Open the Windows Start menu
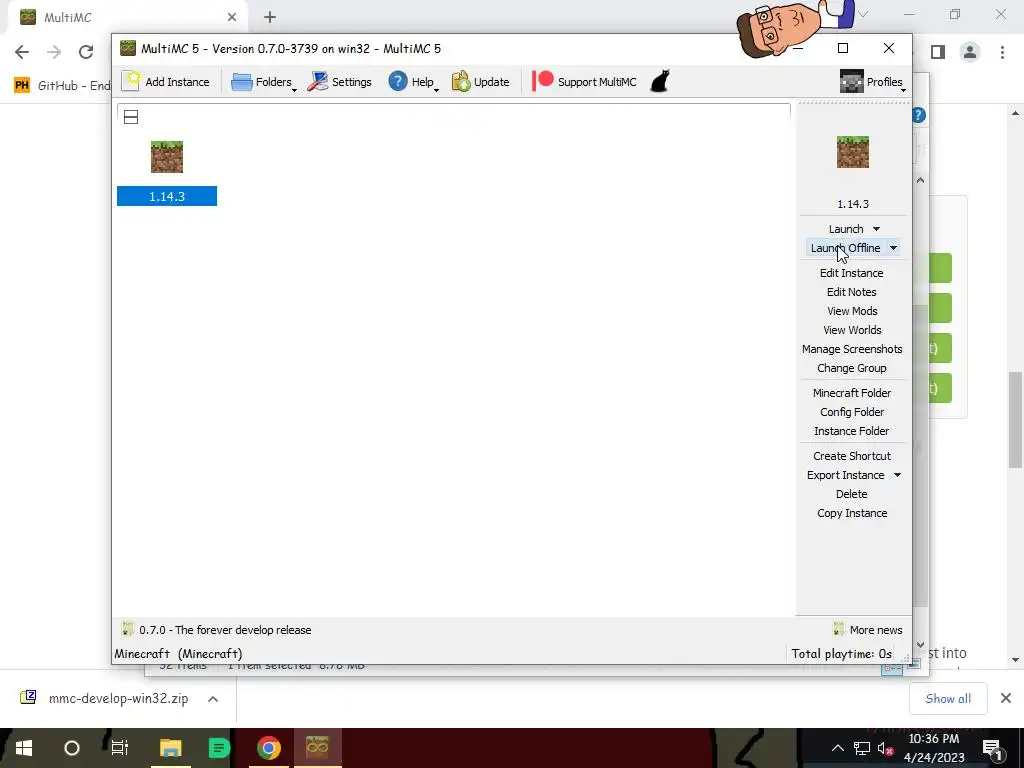The height and width of the screenshot is (768, 1024). pos(24,748)
